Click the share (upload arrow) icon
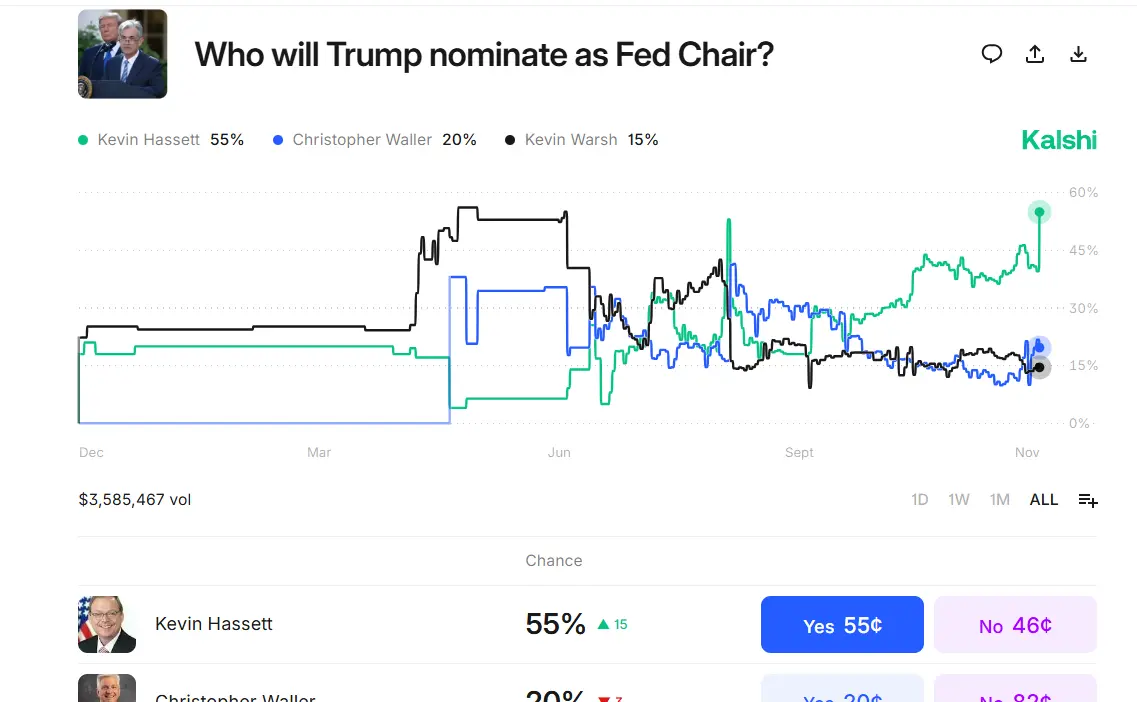 [x=1035, y=54]
